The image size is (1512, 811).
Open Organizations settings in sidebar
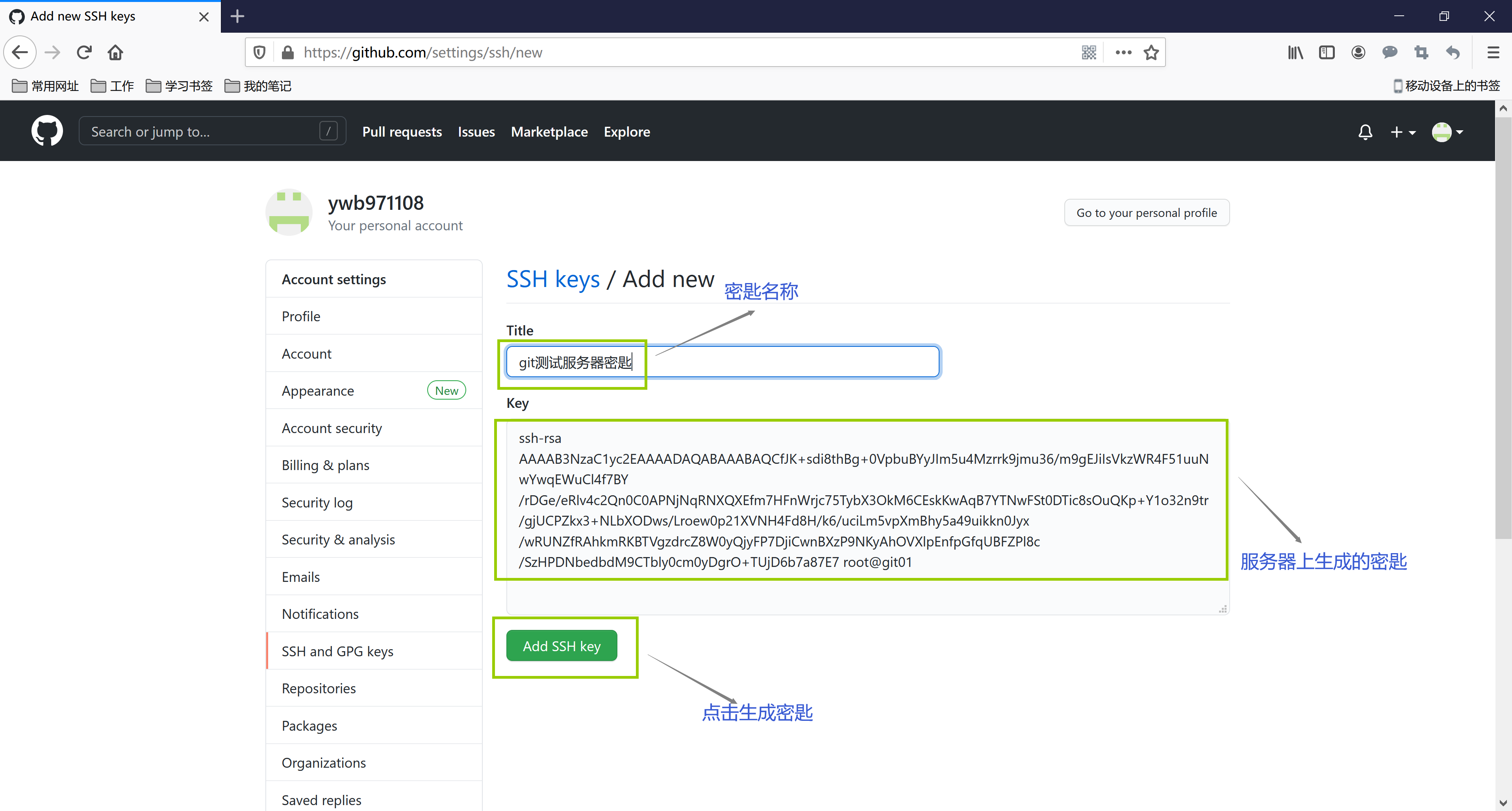click(x=374, y=762)
